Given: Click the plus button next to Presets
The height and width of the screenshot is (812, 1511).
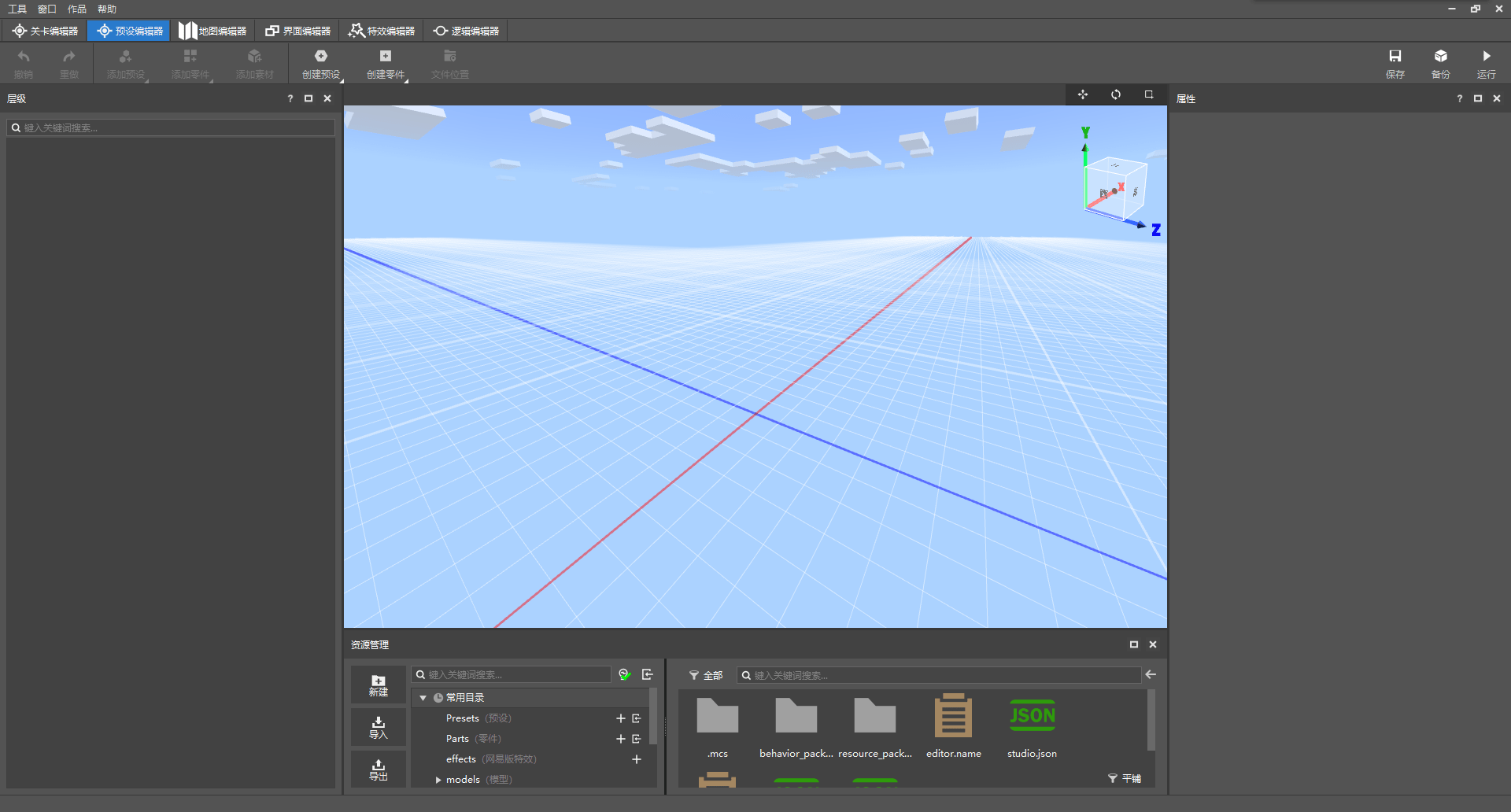Looking at the screenshot, I should pyautogui.click(x=621, y=718).
